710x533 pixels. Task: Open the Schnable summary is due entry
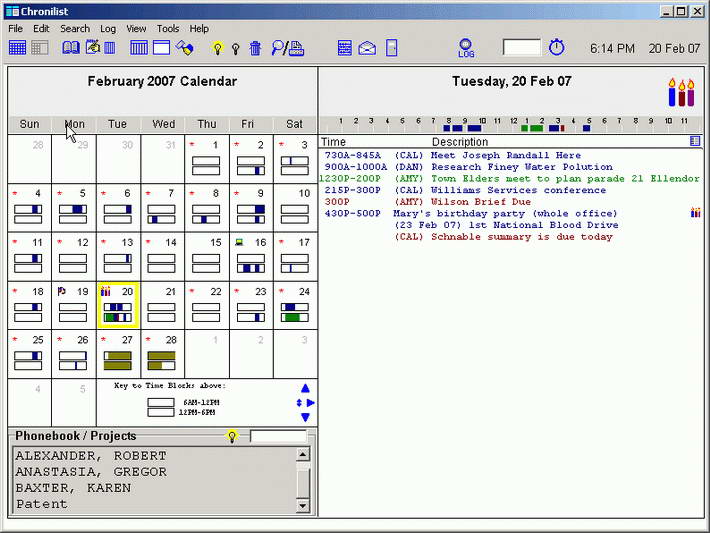pos(522,237)
